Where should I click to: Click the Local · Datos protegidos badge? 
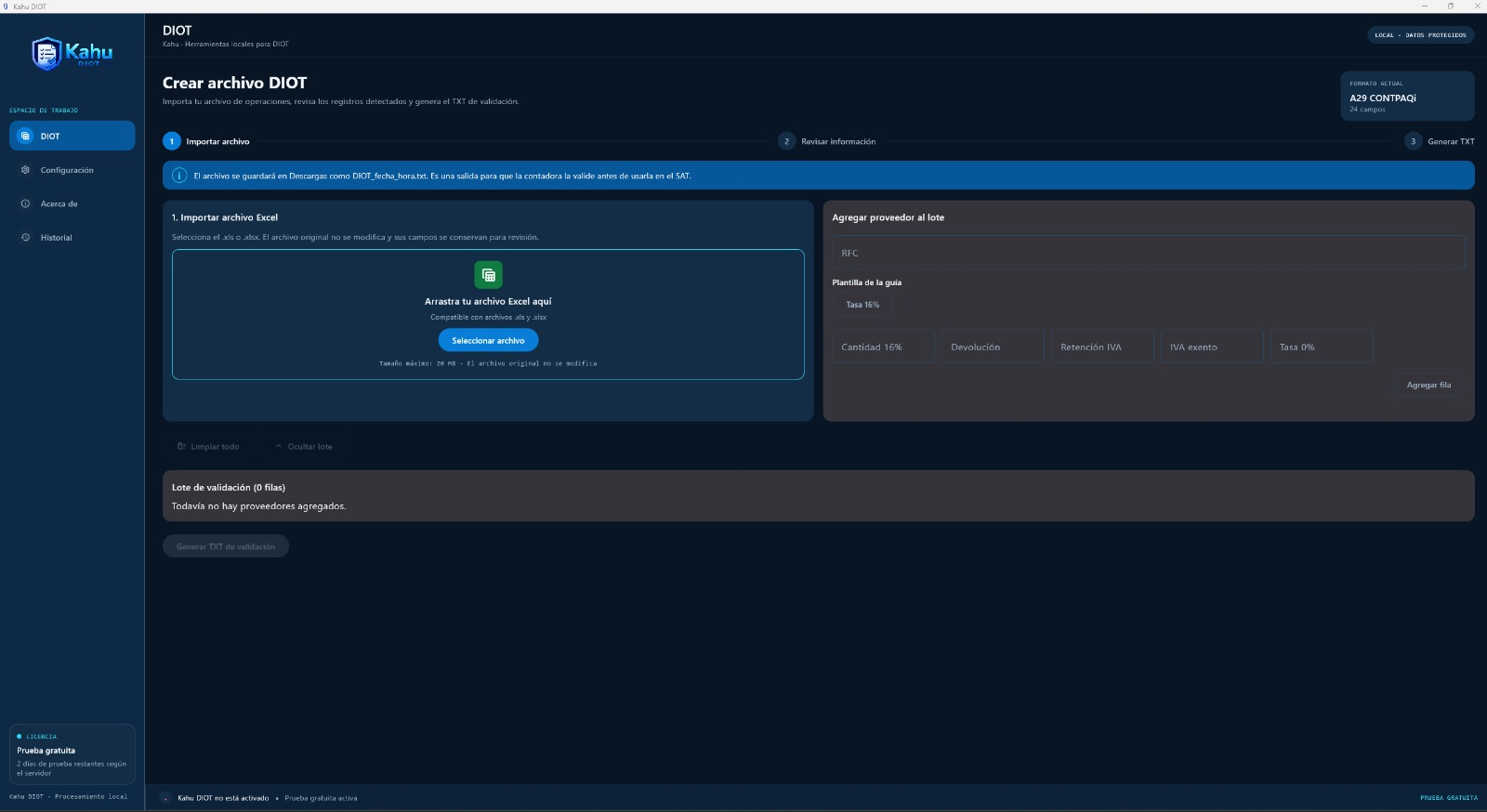tap(1420, 35)
